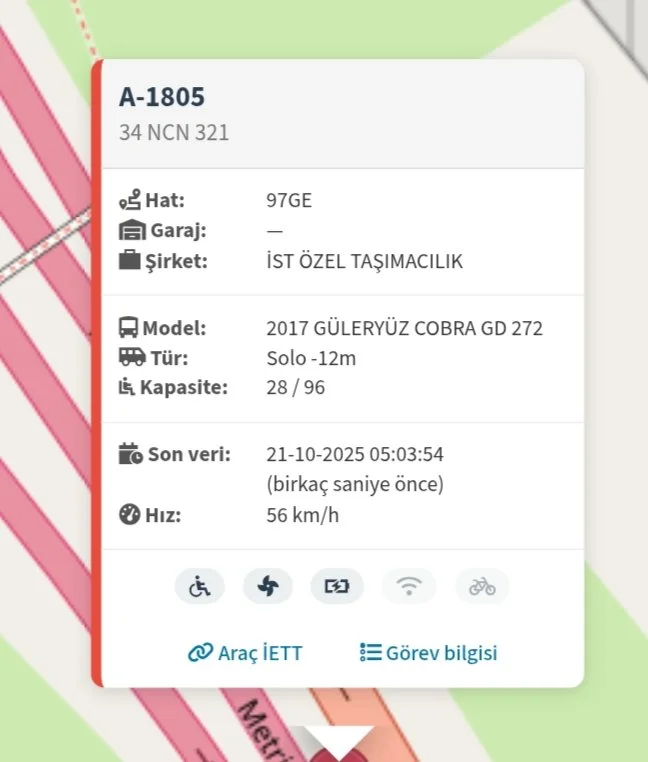Click the speedometer icon beside Hız
Screen dimensions: 648x762
[129, 514]
